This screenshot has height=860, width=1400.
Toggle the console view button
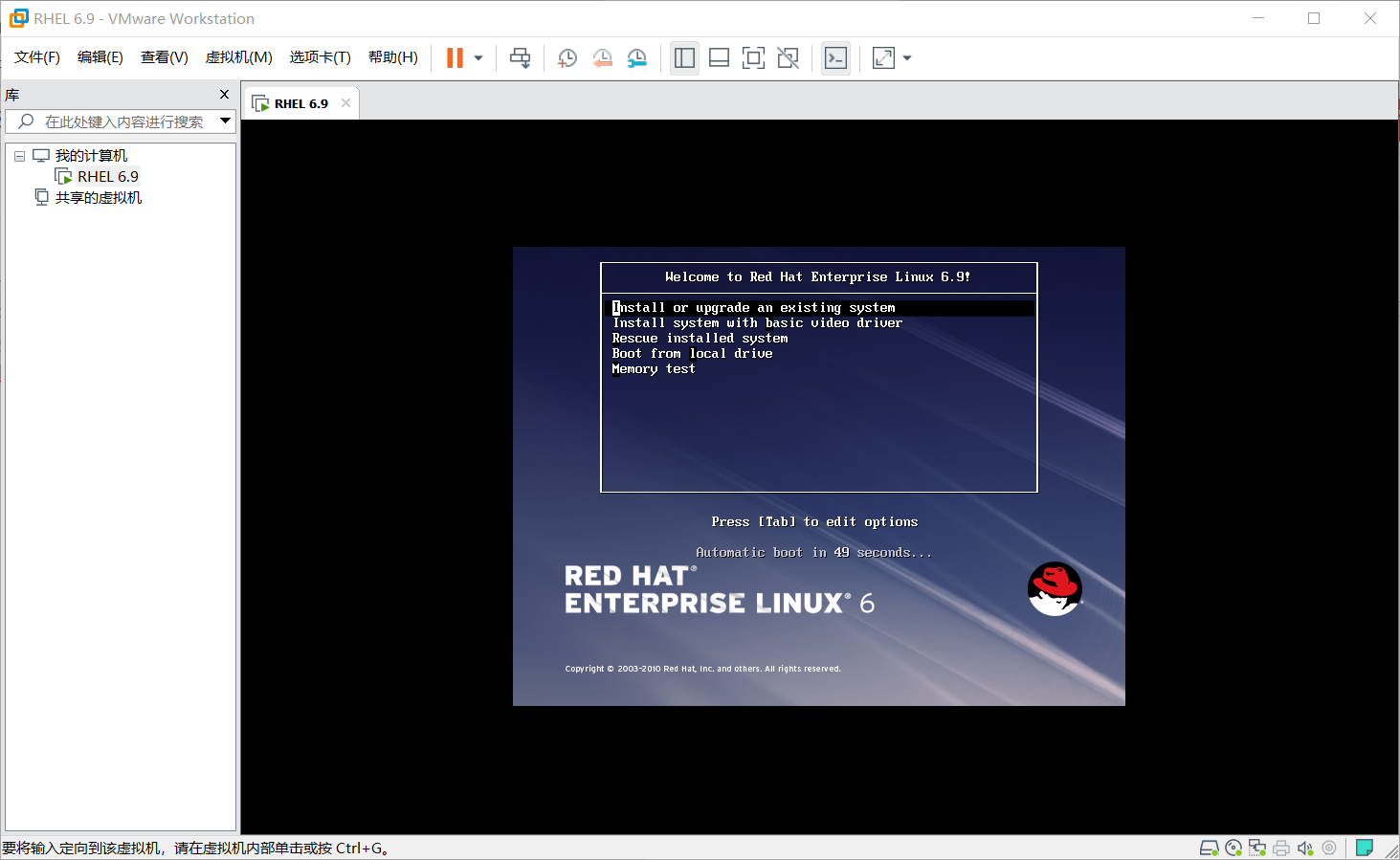point(835,58)
